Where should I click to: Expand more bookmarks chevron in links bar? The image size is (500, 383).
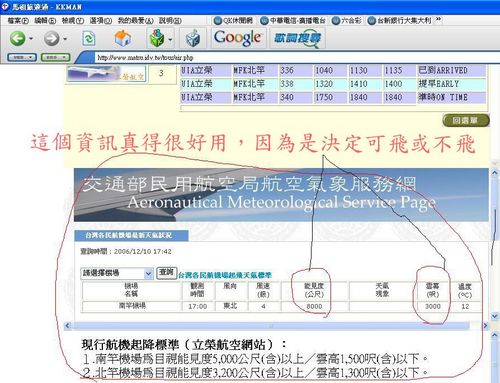[439, 20]
